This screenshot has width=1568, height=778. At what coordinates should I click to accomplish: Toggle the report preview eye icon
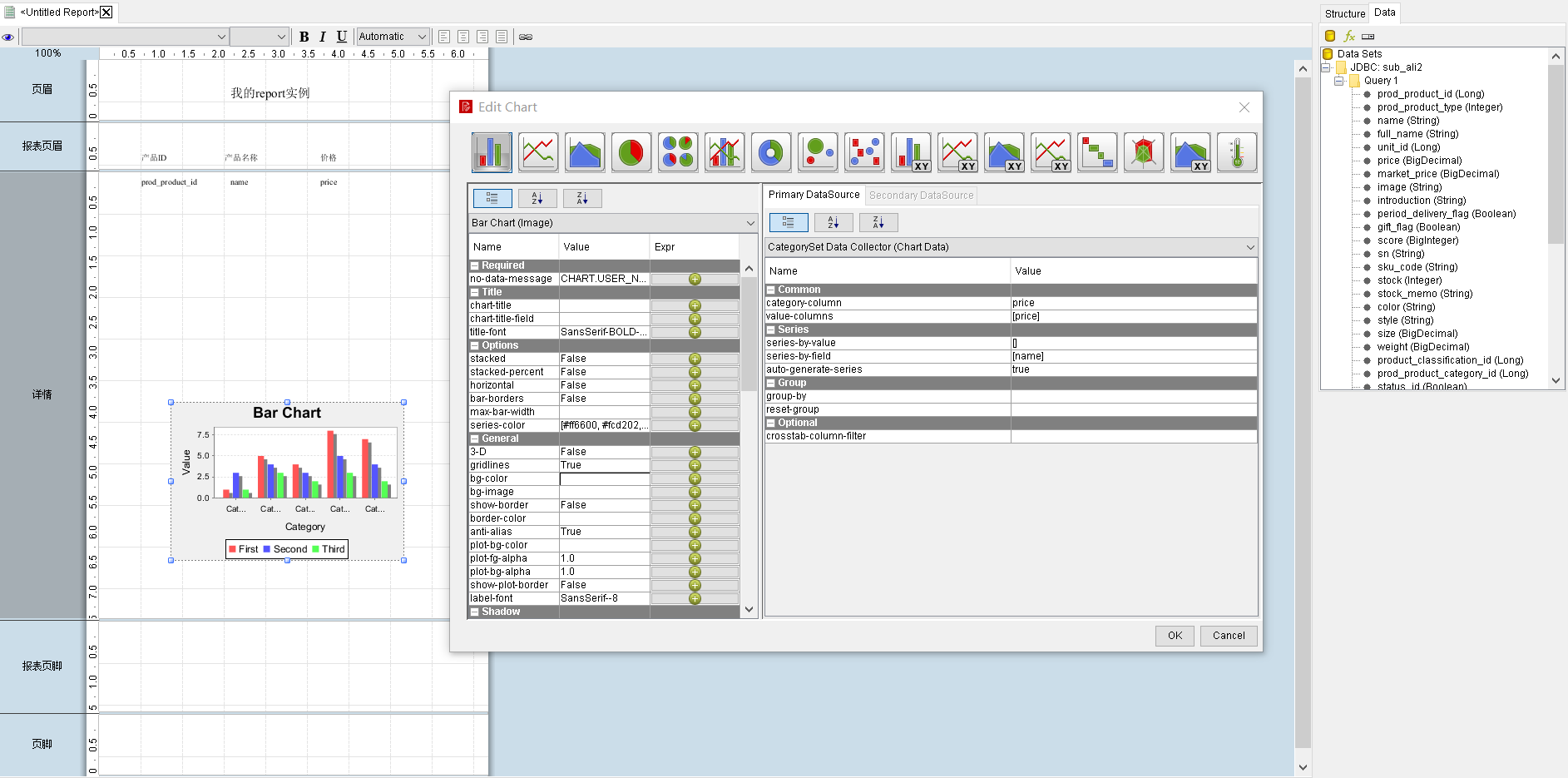tap(8, 37)
